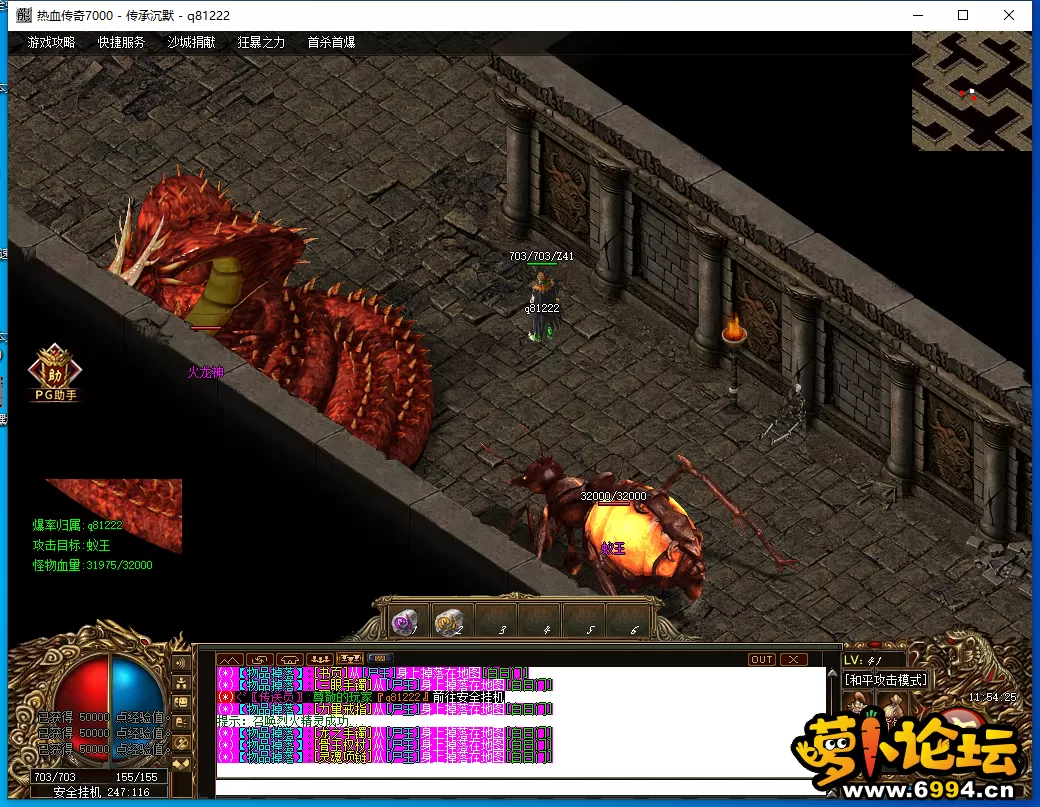Click the 安全挂机 247:116 map coordinates
Screen dimensions: 1040x807
click(101, 792)
